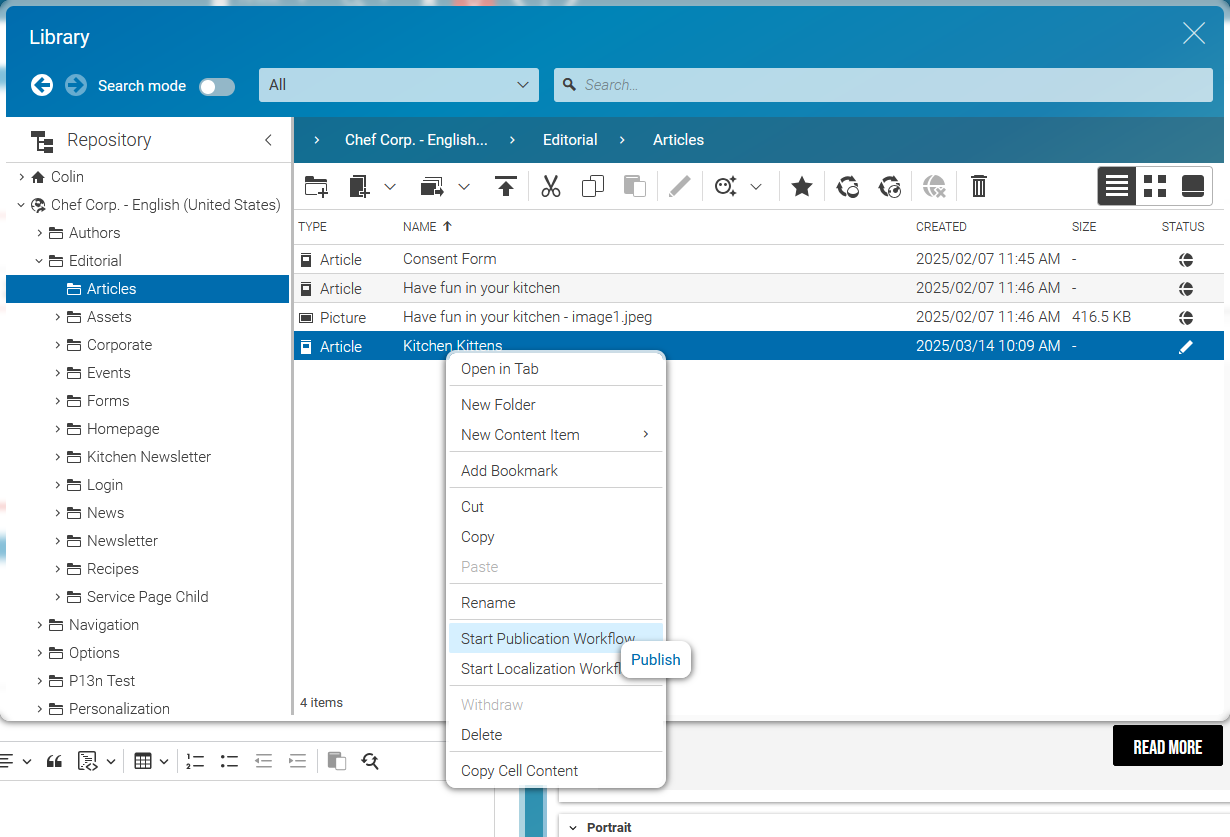Switch to card view layout
This screenshot has height=837, width=1230.
click(x=1191, y=186)
